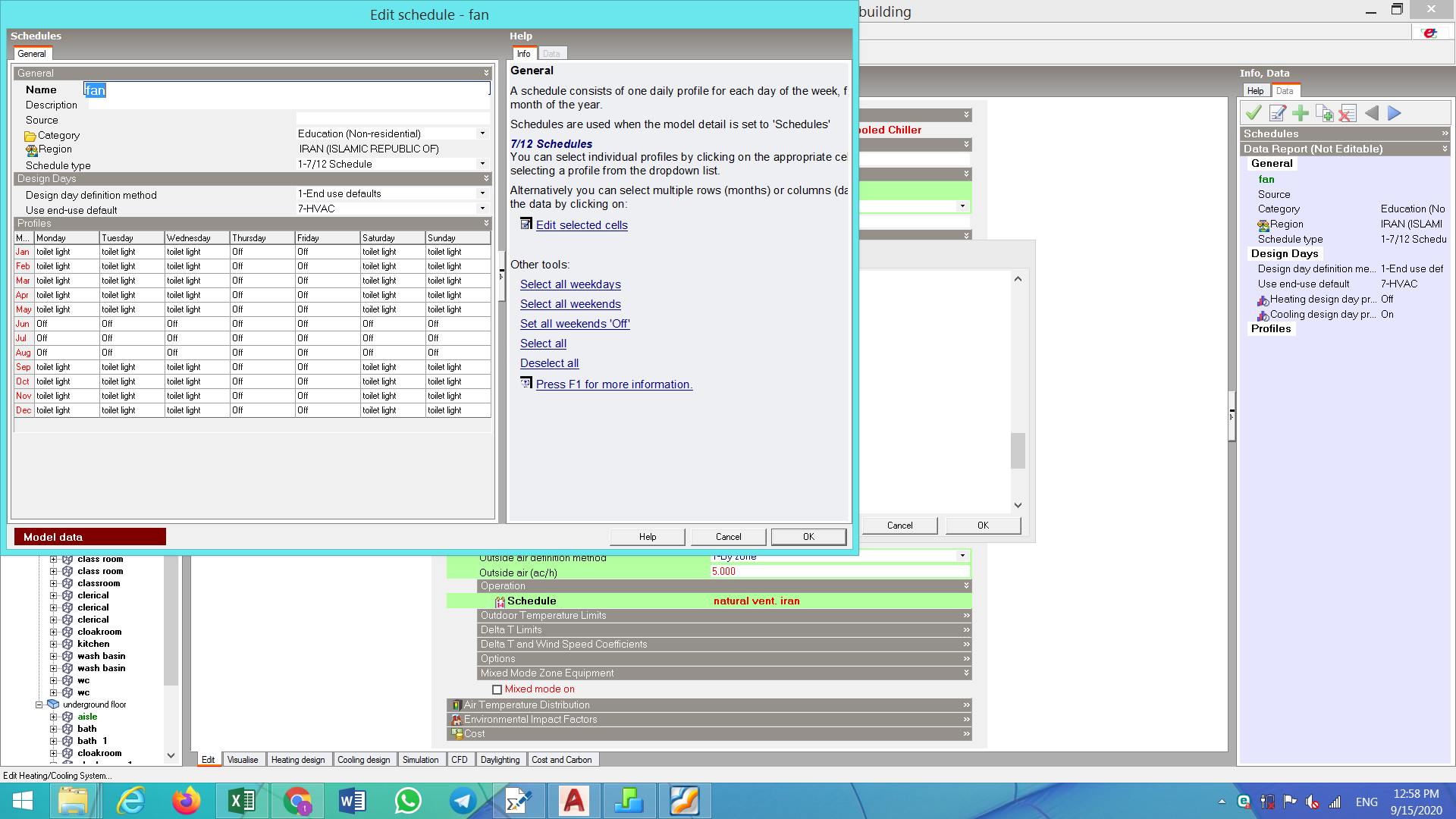The height and width of the screenshot is (819, 1456).
Task: Open the Daylighting tab
Action: click(500, 760)
